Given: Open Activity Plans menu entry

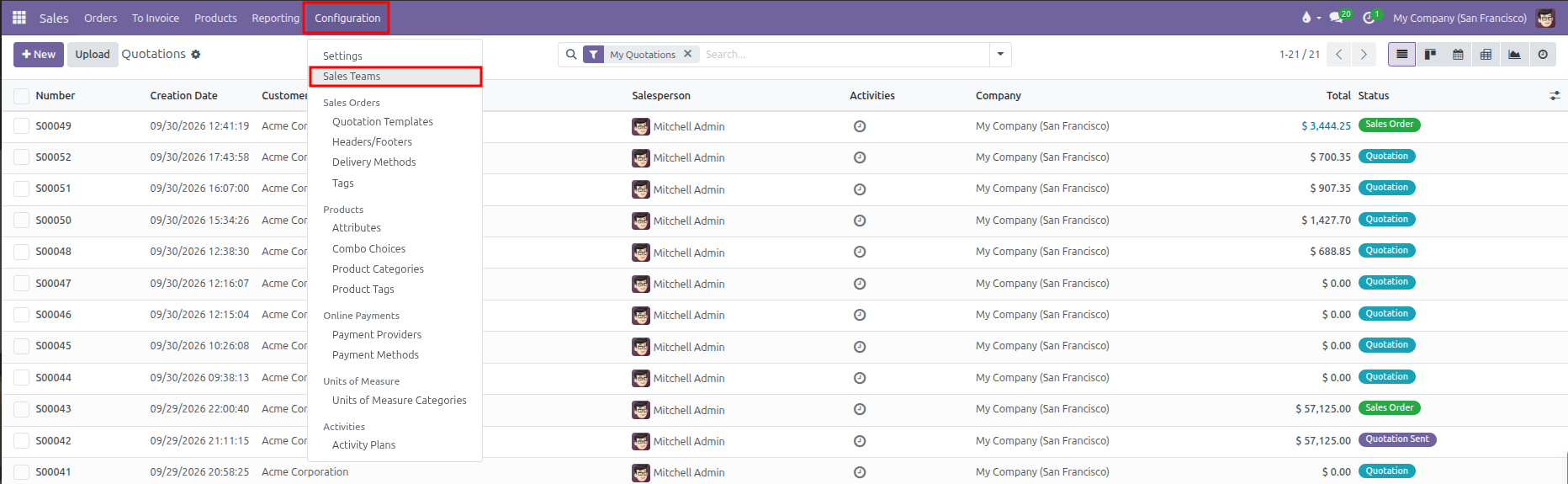Looking at the screenshot, I should 395,445.
